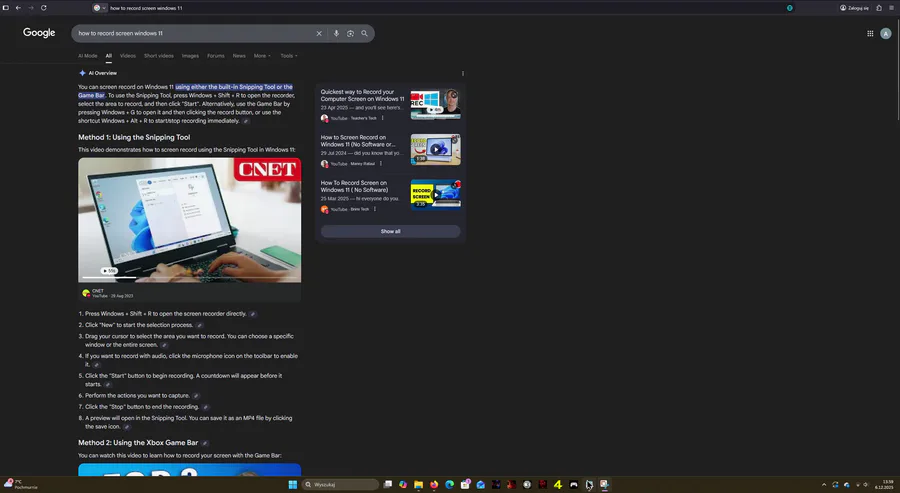Expand the Tools dropdown
The height and width of the screenshot is (493, 900).
pos(289,56)
